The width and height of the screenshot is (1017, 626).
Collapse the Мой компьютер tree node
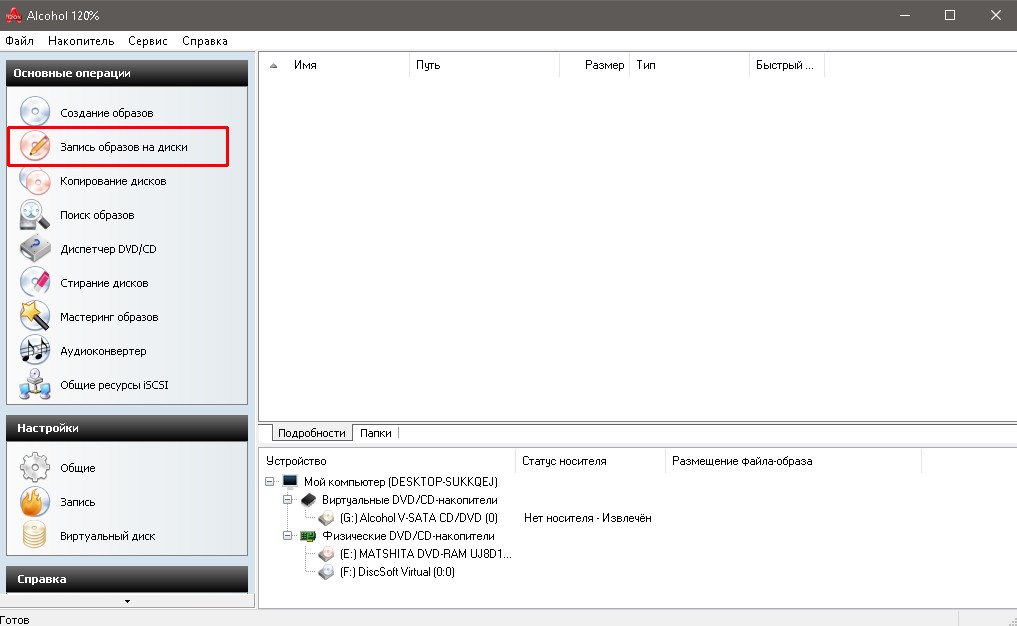pos(270,481)
